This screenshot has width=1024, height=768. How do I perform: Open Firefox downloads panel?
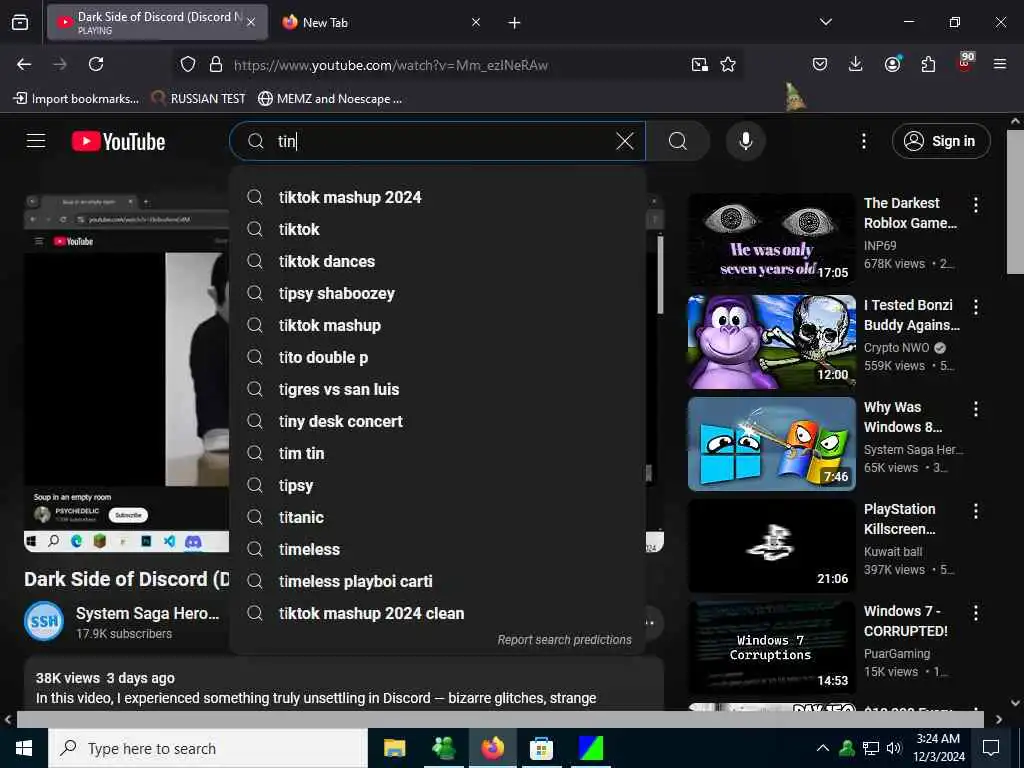pyautogui.click(x=856, y=64)
